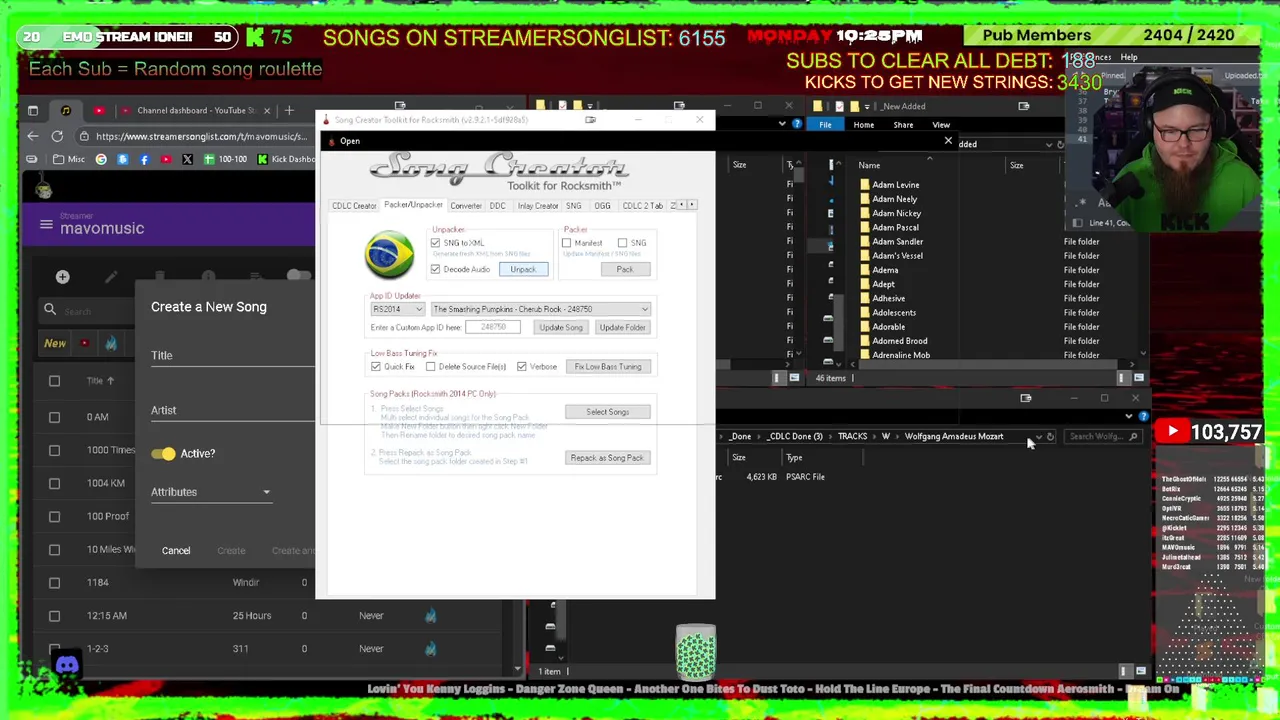Toggle Quick Fix checkbox
The width and height of the screenshot is (1280, 720).
376,367
